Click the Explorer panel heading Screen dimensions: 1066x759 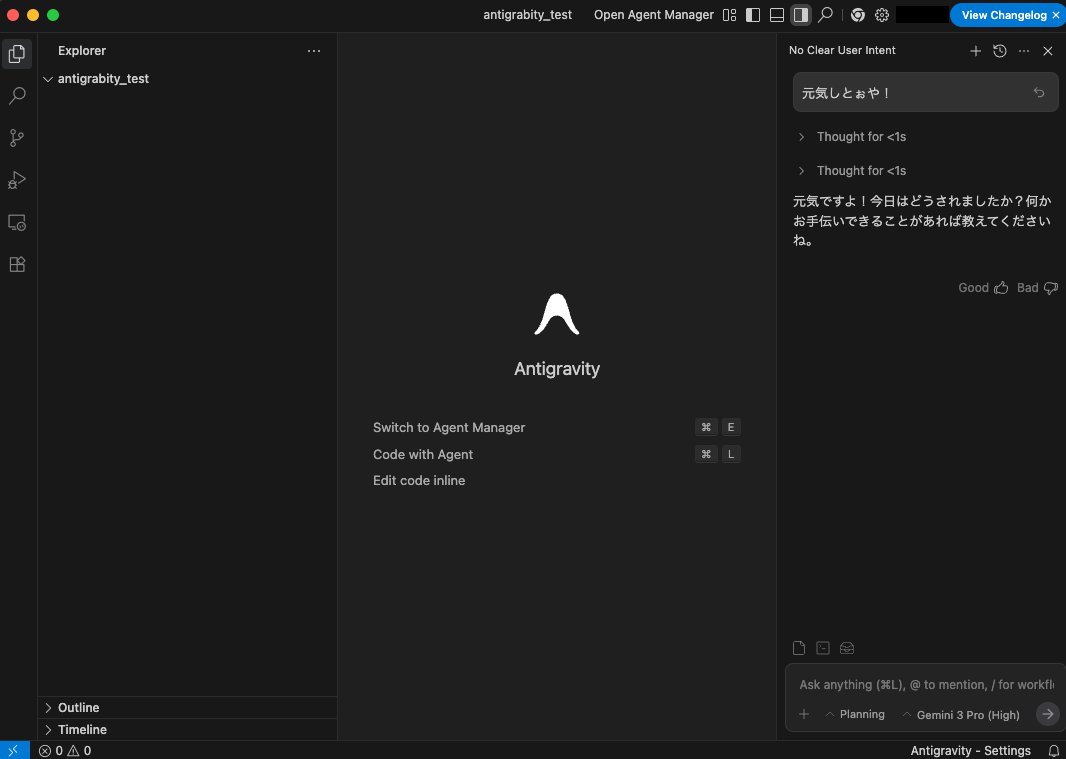click(x=82, y=51)
